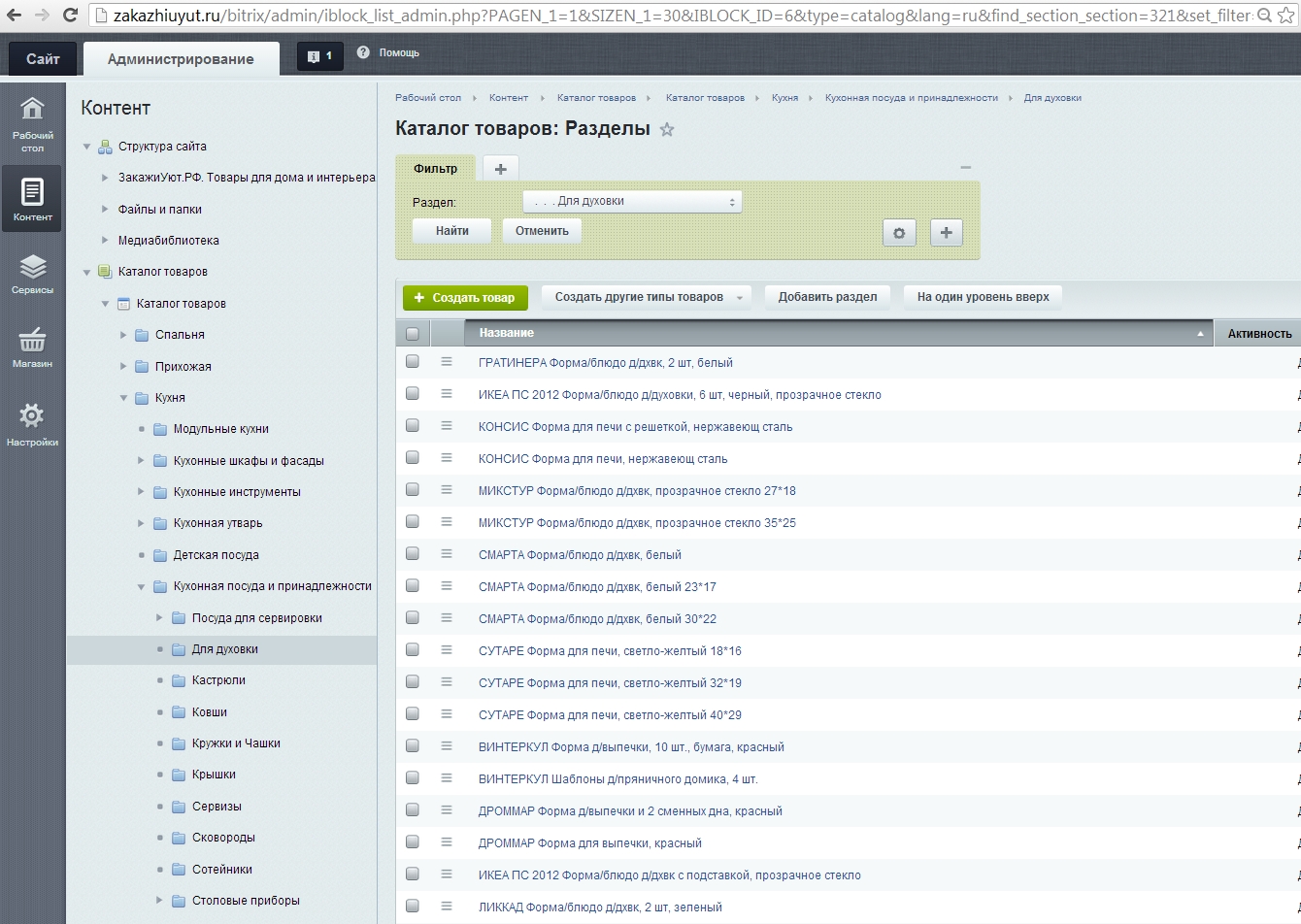The width and height of the screenshot is (1301, 924).
Task: Click На один уровень вверх button
Action: [x=983, y=297]
